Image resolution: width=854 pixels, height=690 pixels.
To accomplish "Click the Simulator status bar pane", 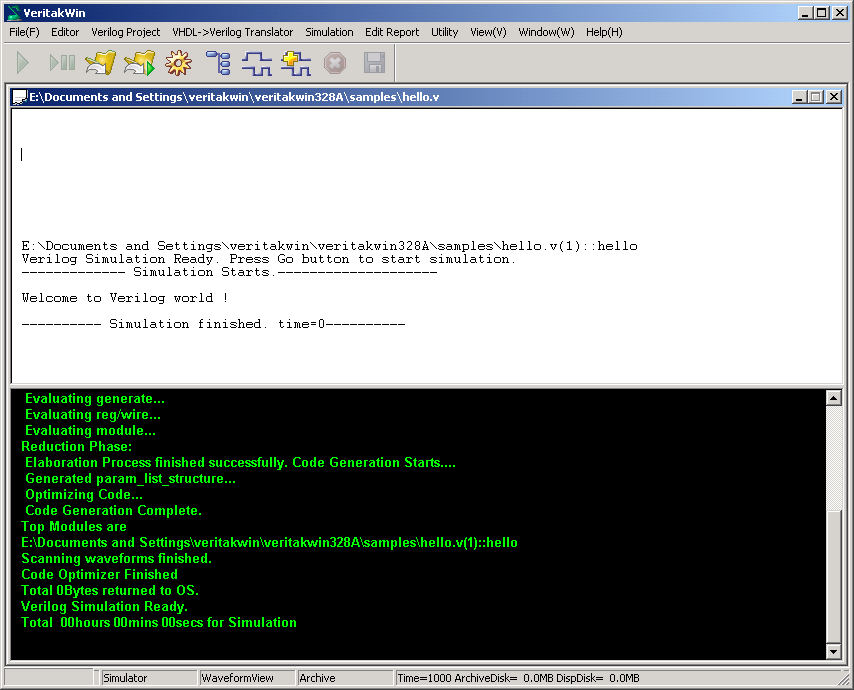I will point(149,678).
